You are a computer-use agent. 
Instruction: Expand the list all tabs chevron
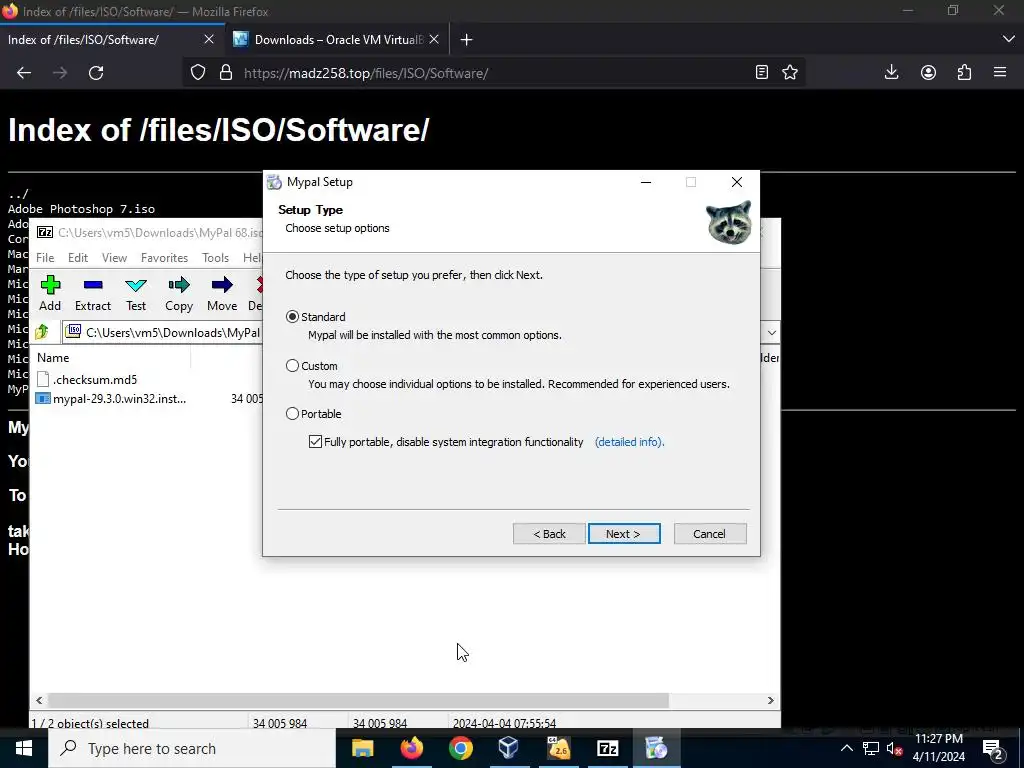click(1008, 39)
